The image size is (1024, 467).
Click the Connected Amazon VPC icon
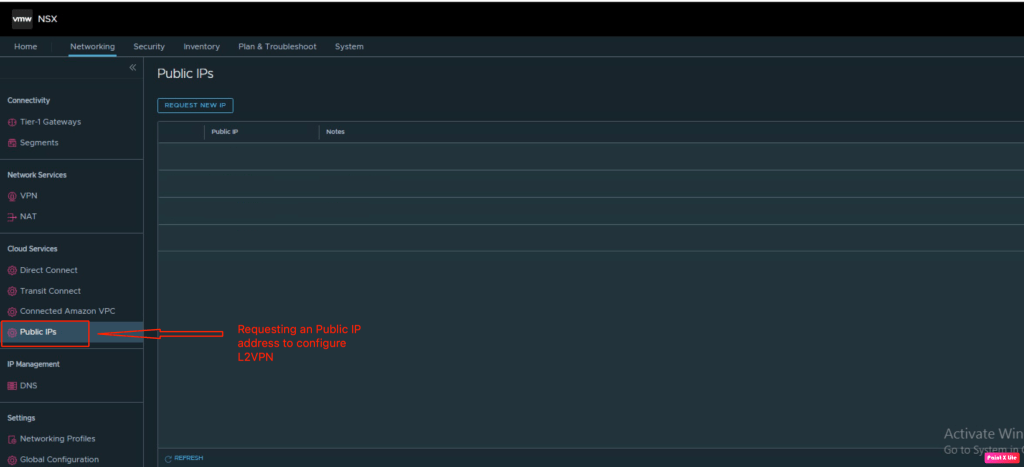tap(12, 312)
